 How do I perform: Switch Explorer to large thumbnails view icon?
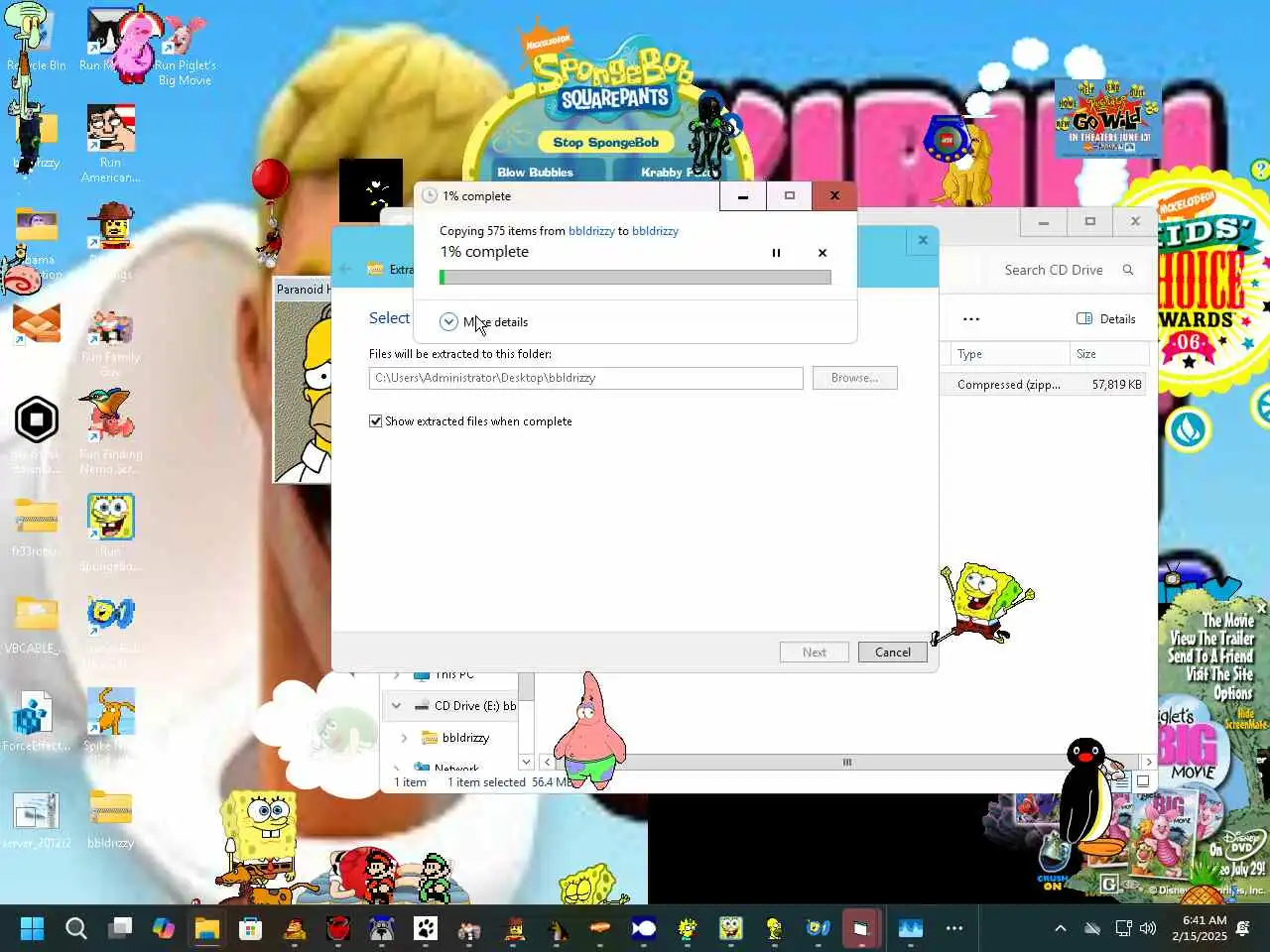(1143, 781)
